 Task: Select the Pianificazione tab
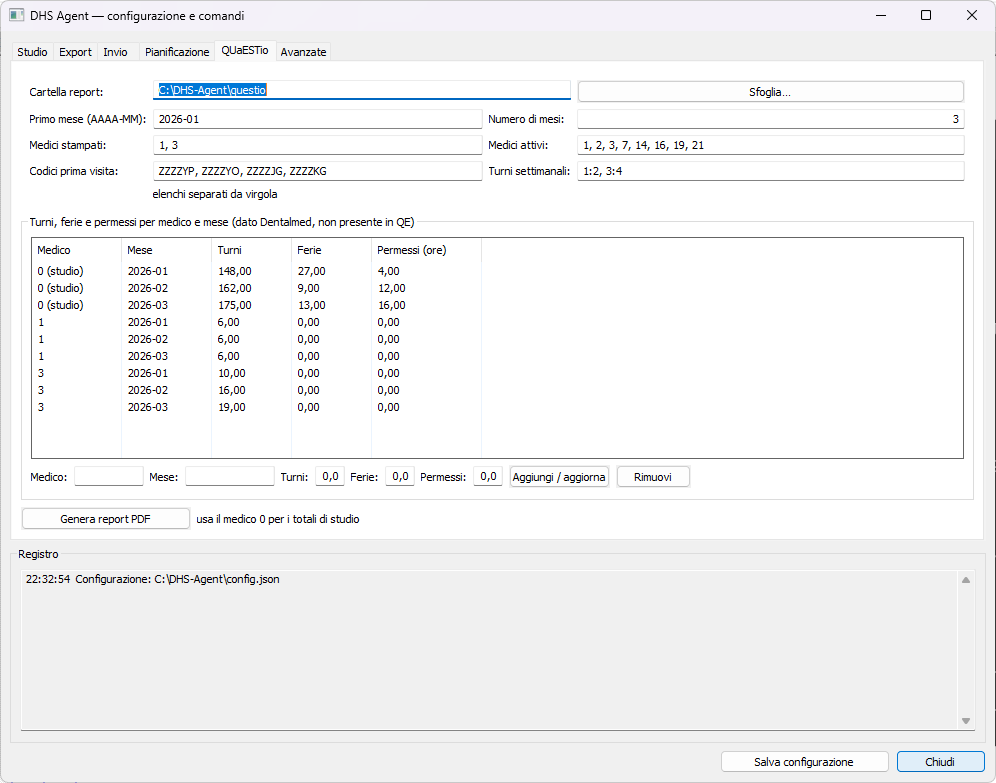click(x=177, y=52)
